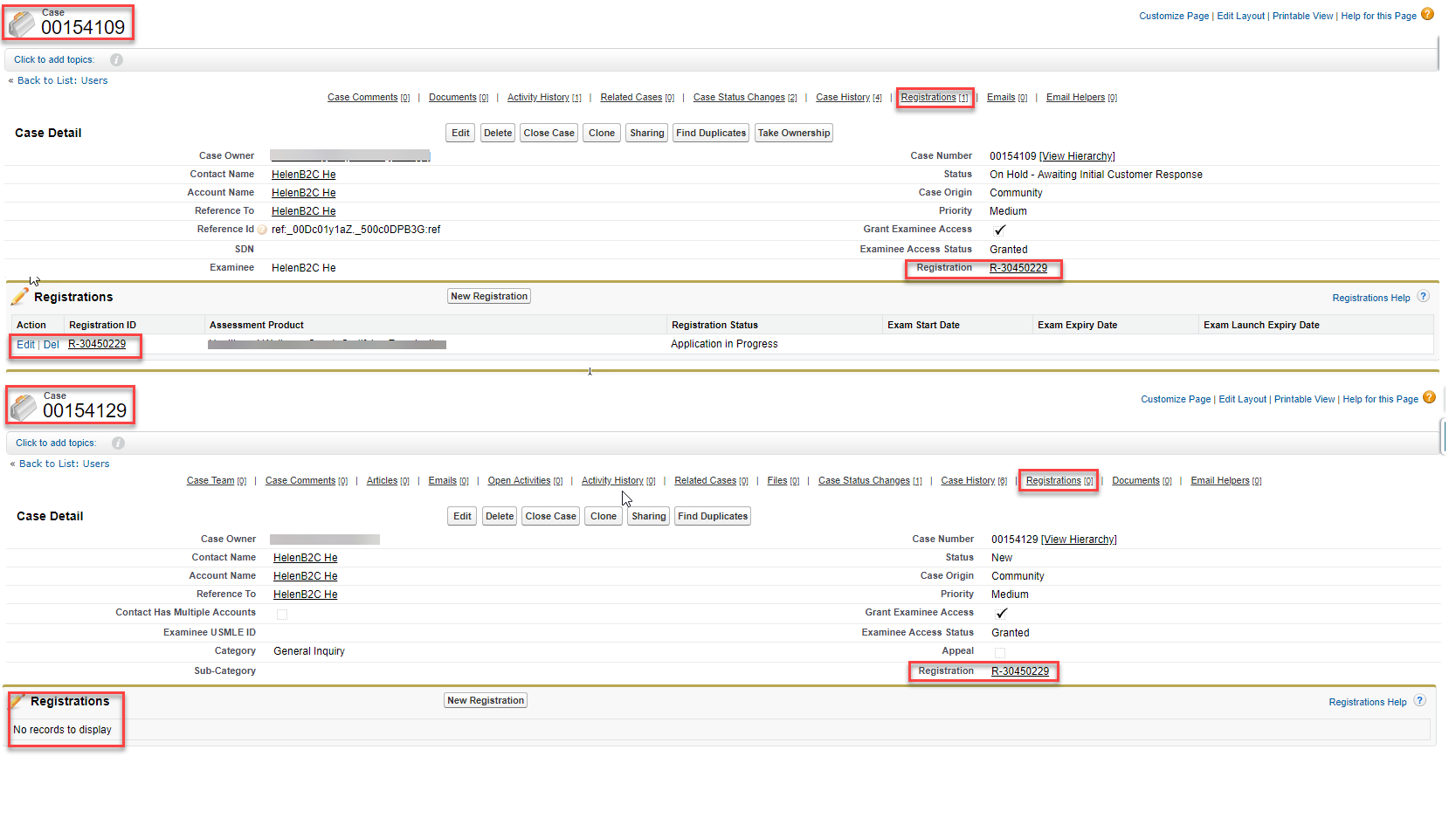Toggle the Contact Has Multiple Accounts checkbox
Image resolution: width=1456 pixels, height=825 pixels.
pyautogui.click(x=282, y=615)
